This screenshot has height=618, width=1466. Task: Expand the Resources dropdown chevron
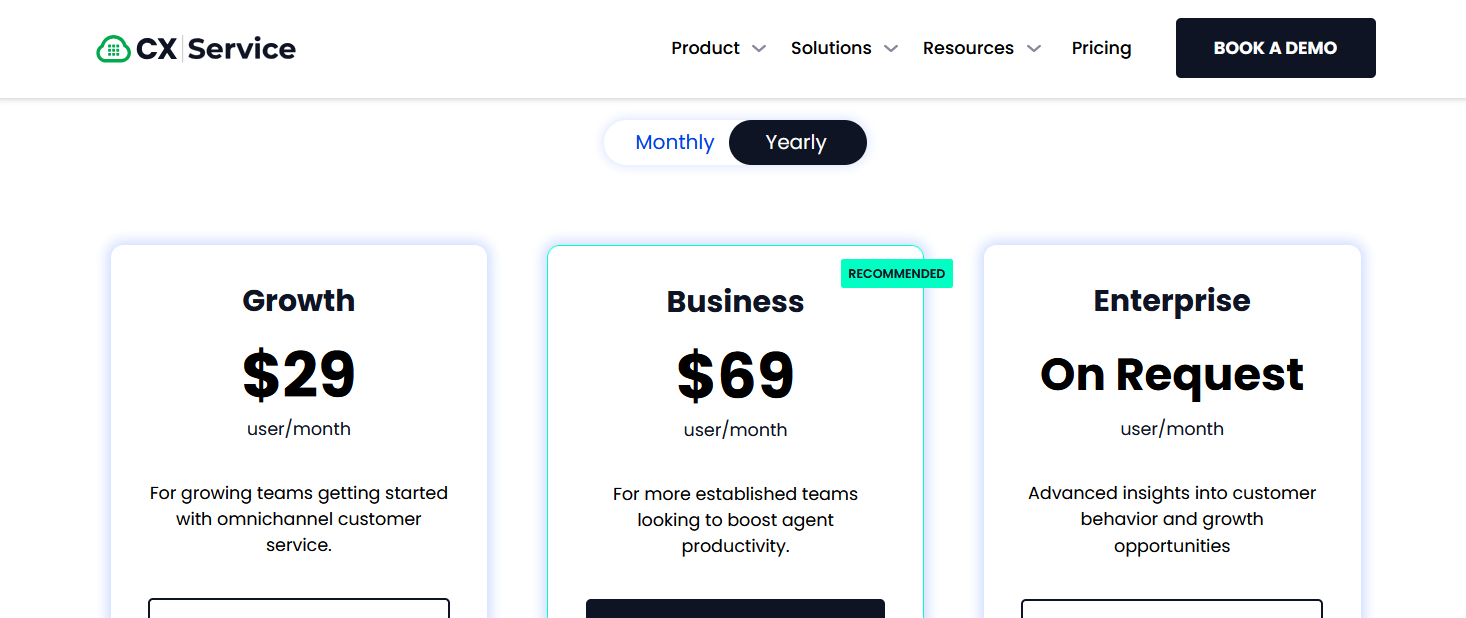pyautogui.click(x=1034, y=49)
